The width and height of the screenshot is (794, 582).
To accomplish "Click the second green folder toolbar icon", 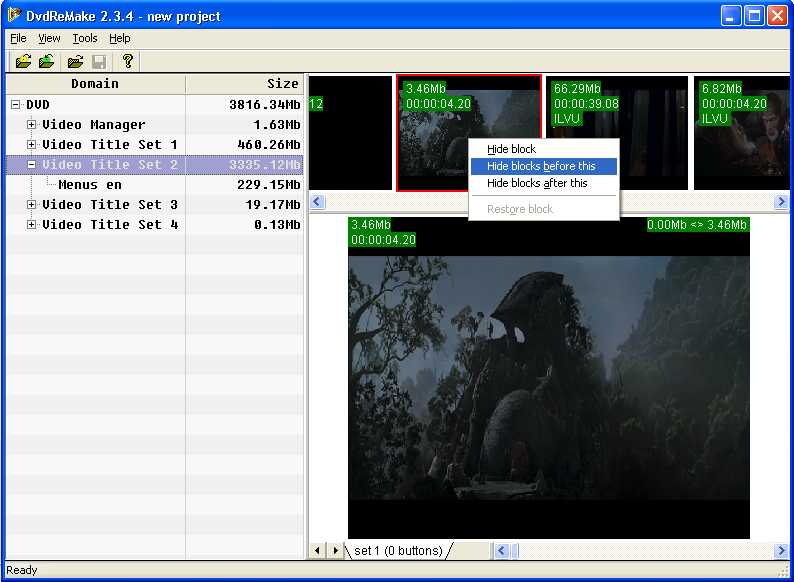I will [47, 61].
